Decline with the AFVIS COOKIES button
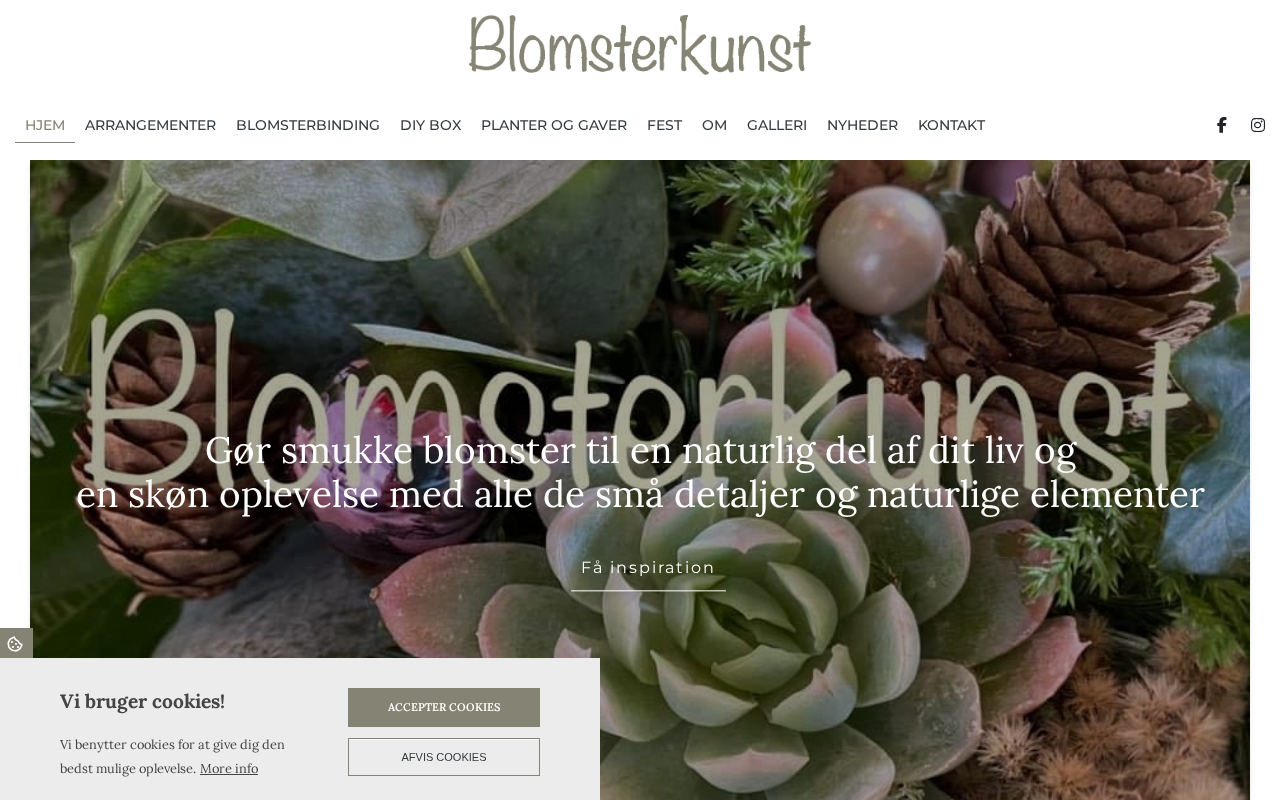The width and height of the screenshot is (1280, 800). pos(444,757)
